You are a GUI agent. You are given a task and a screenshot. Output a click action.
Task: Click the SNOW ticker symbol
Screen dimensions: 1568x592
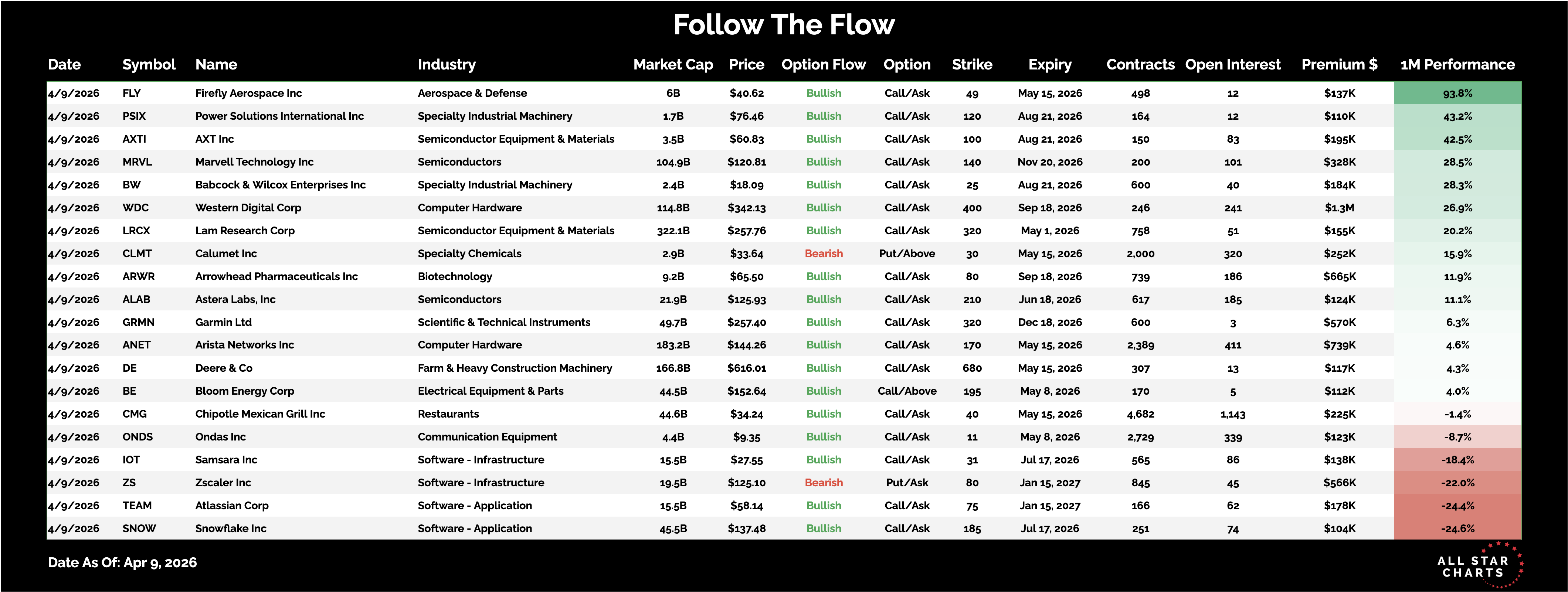[x=139, y=529]
